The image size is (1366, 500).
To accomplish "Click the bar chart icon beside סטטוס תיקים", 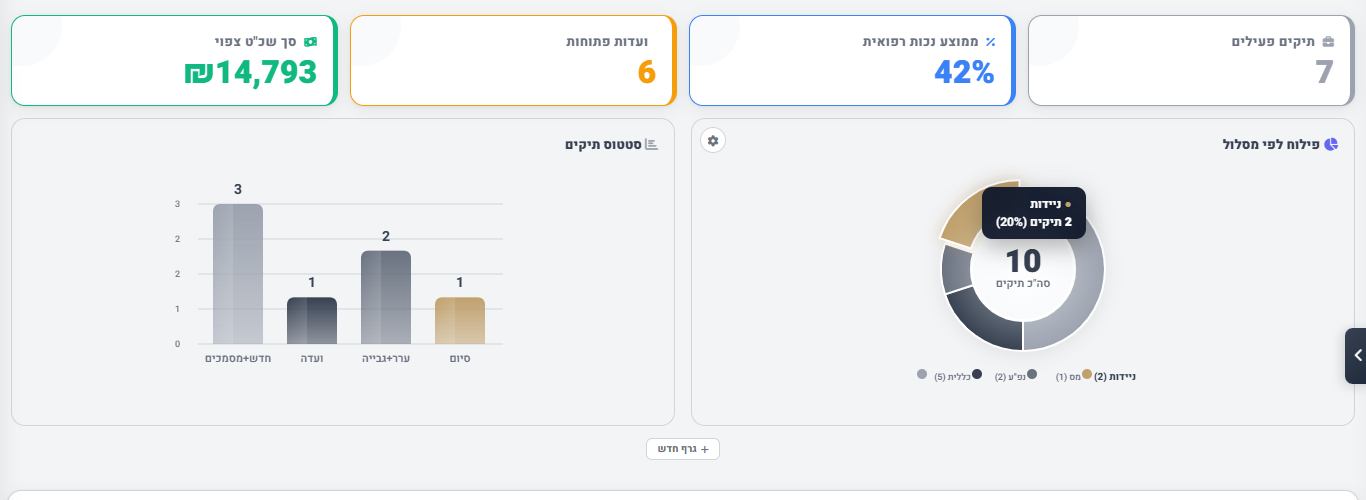I will 652,145.
